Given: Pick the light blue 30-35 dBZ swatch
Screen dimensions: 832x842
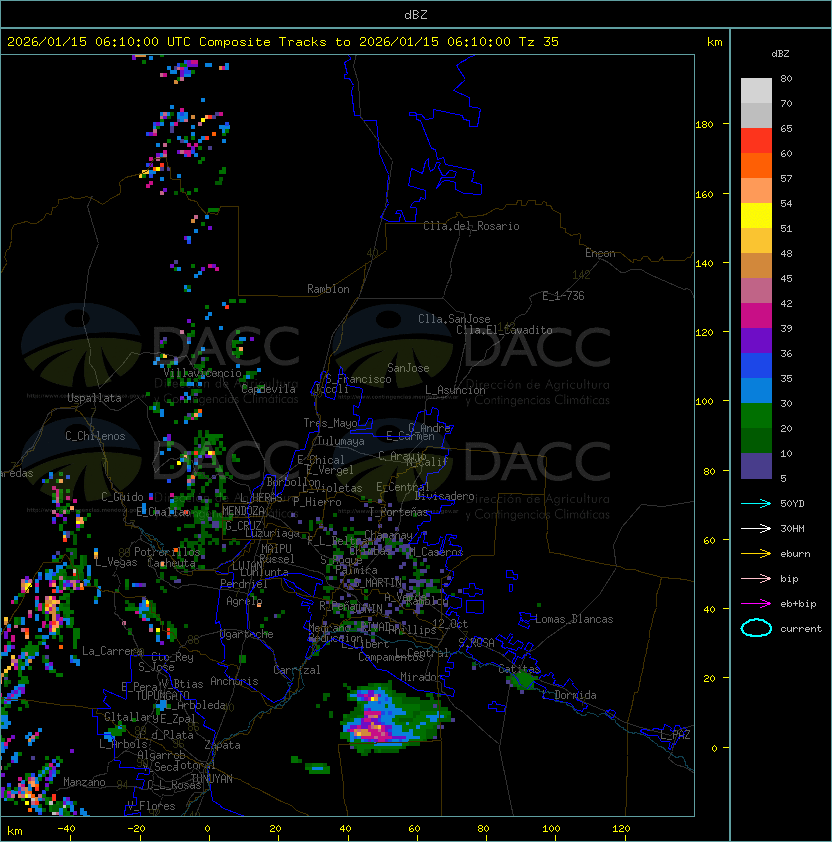Looking at the screenshot, I should [756, 390].
